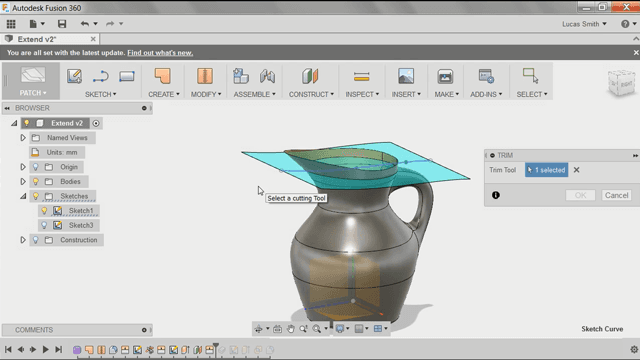Image resolution: width=640 pixels, height=360 pixels.
Task: Open the CREATE menu
Action: 164,94
